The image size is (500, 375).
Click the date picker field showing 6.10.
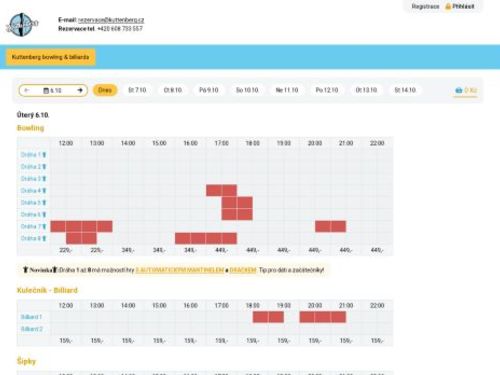pyautogui.click(x=53, y=90)
